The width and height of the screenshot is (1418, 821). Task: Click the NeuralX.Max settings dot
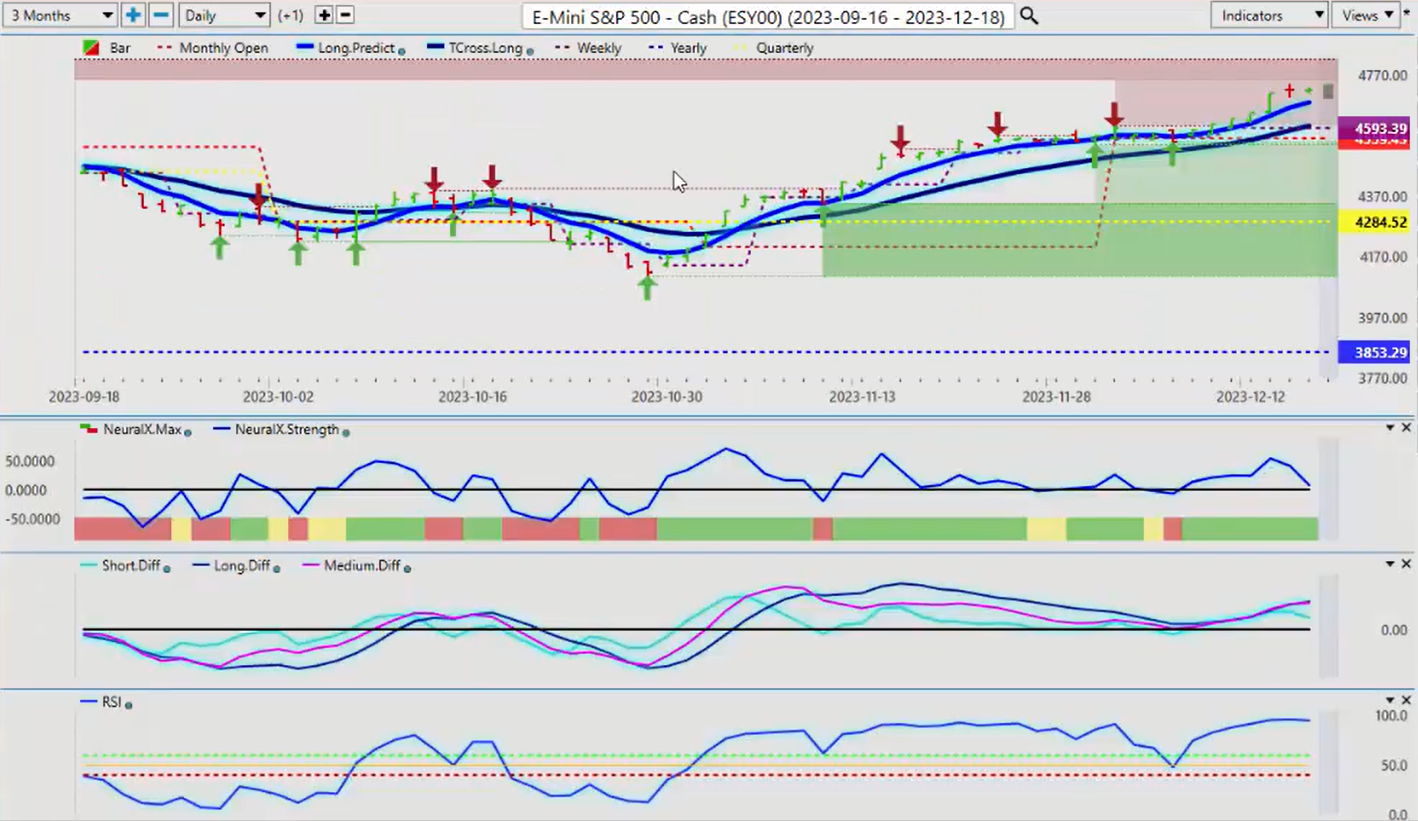(187, 432)
